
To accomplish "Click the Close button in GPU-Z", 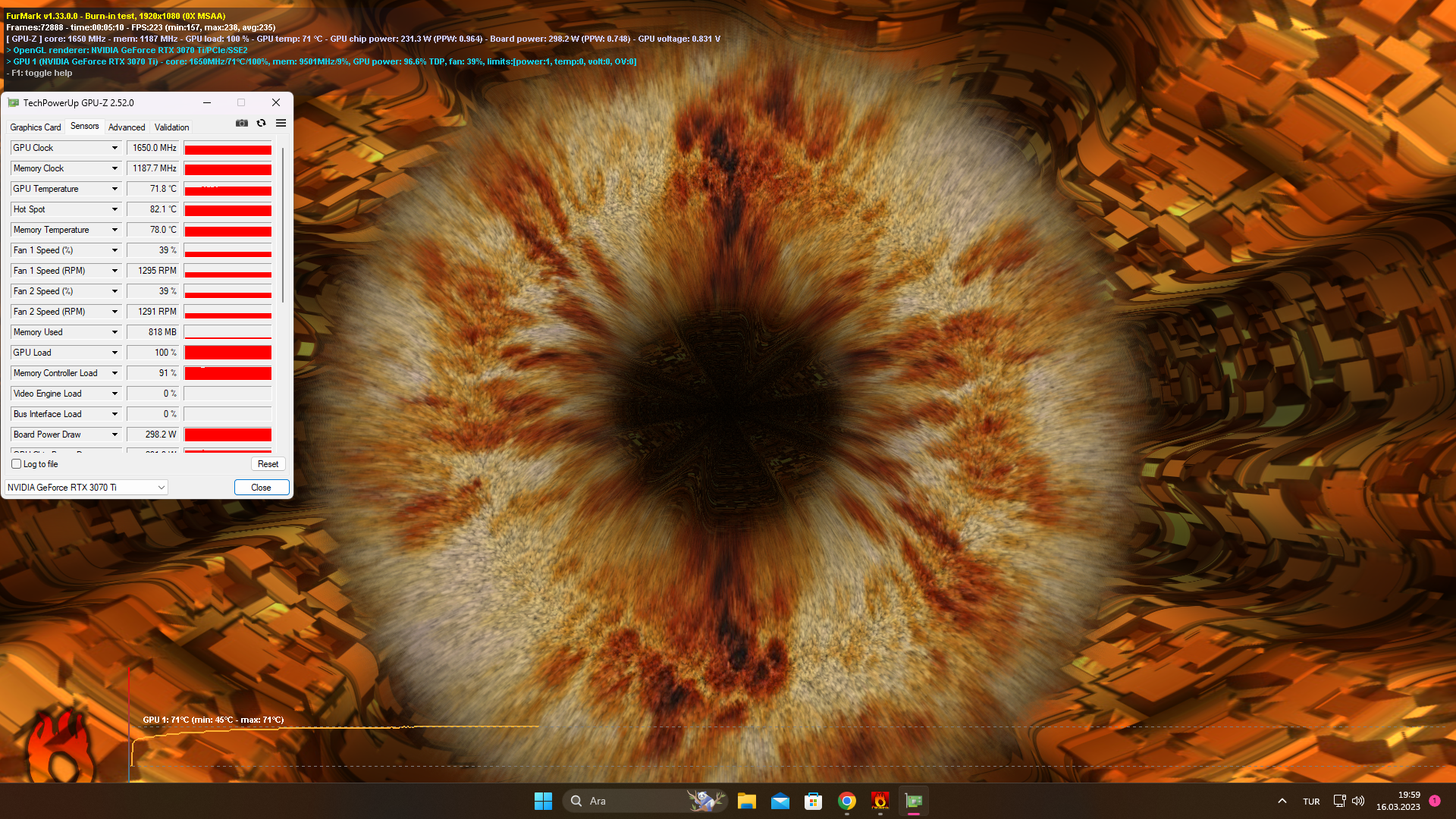I will click(x=261, y=488).
